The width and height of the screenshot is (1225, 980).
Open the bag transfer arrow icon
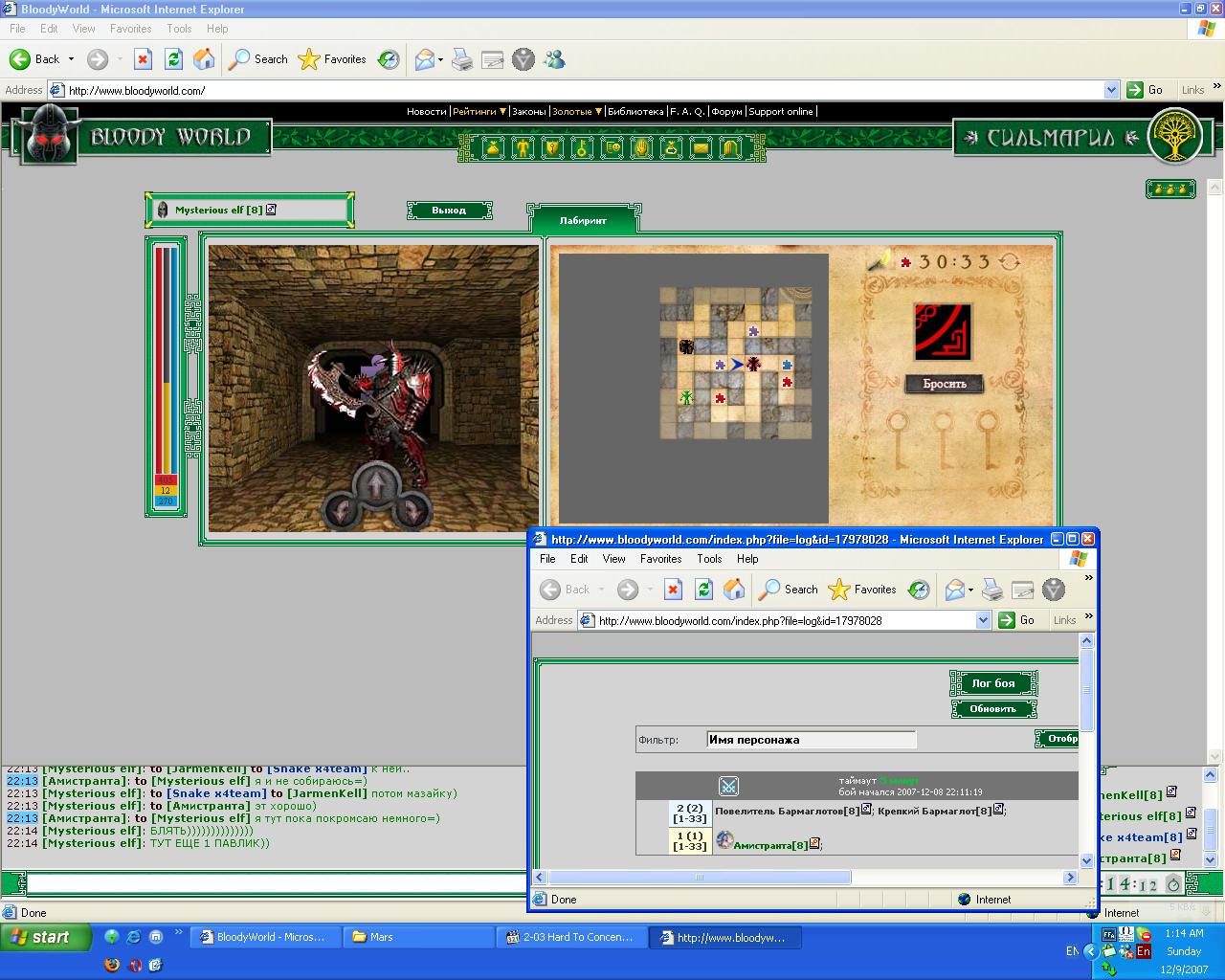pyautogui.click(x=671, y=147)
